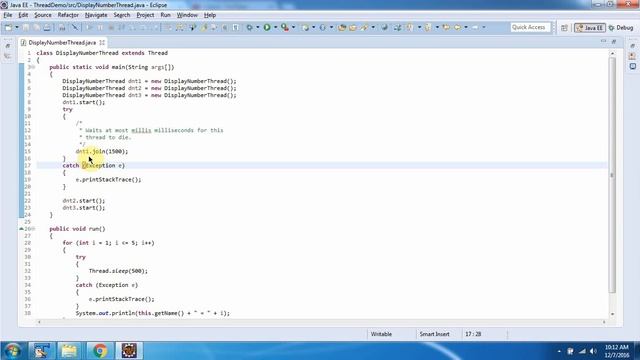
Task: Expand the External Tools dropdown arrow
Action: tap(293, 27)
